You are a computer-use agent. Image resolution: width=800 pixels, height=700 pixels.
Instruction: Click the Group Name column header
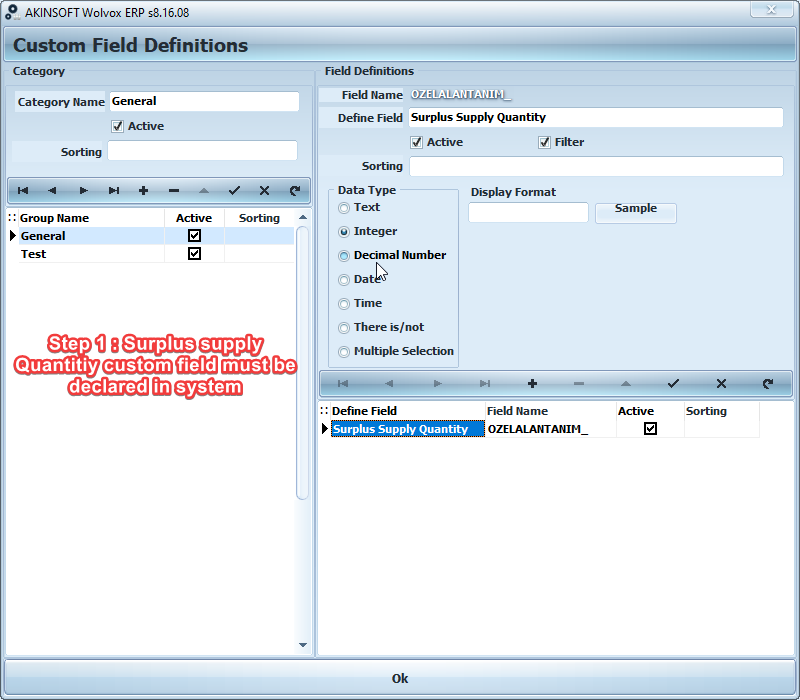(91, 218)
